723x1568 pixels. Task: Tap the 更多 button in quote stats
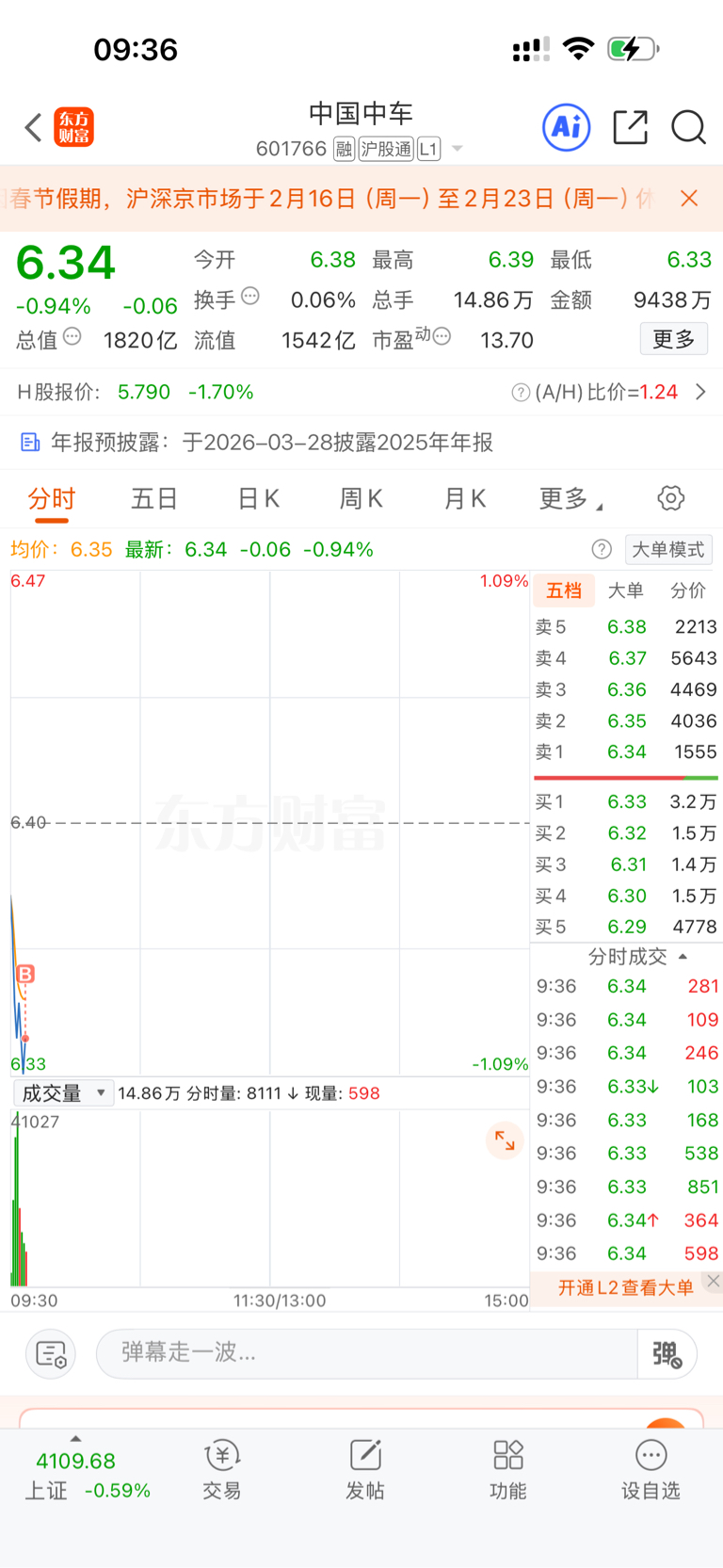[x=674, y=339]
